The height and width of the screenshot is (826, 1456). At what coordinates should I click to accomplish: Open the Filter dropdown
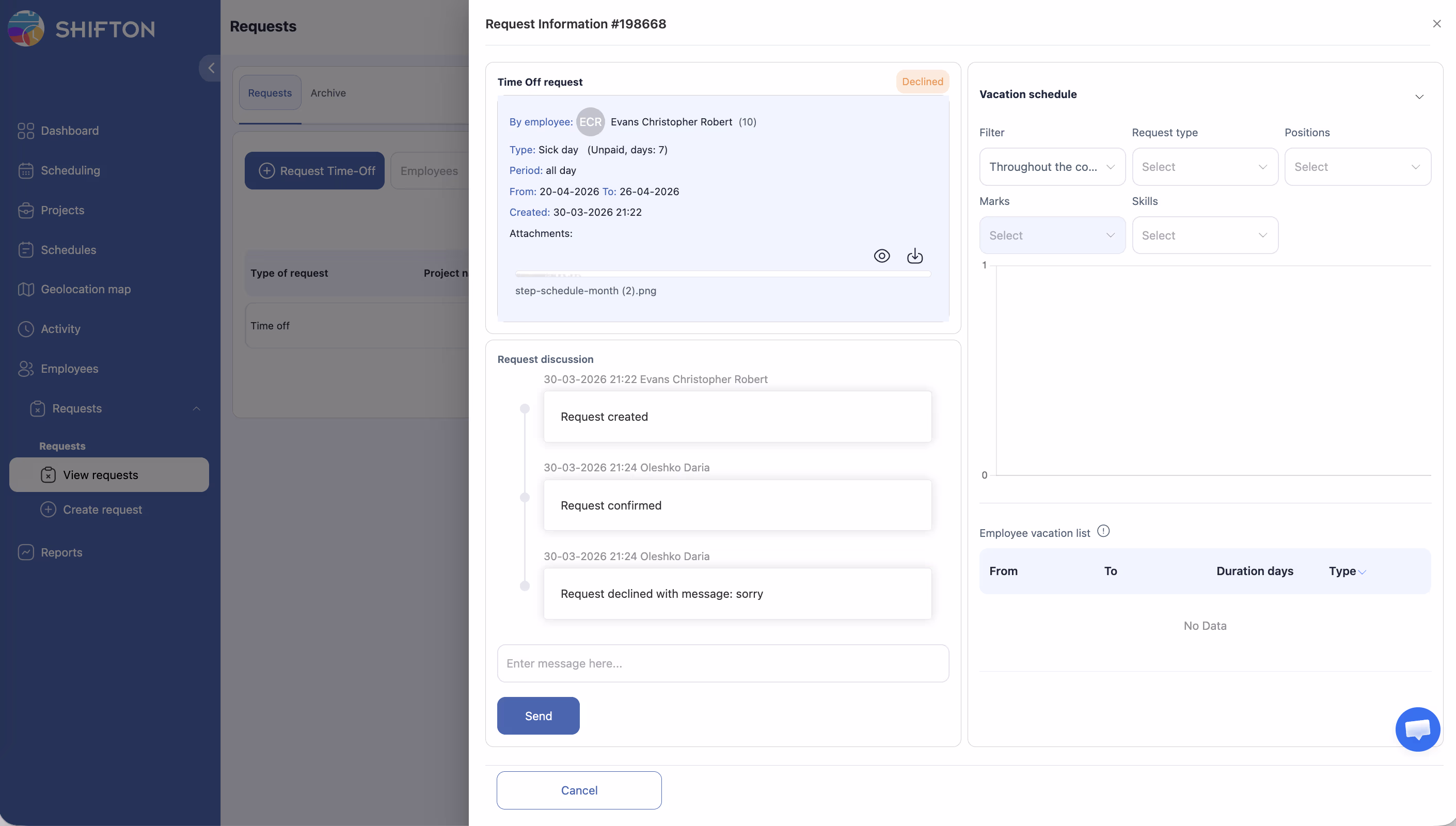1052,167
